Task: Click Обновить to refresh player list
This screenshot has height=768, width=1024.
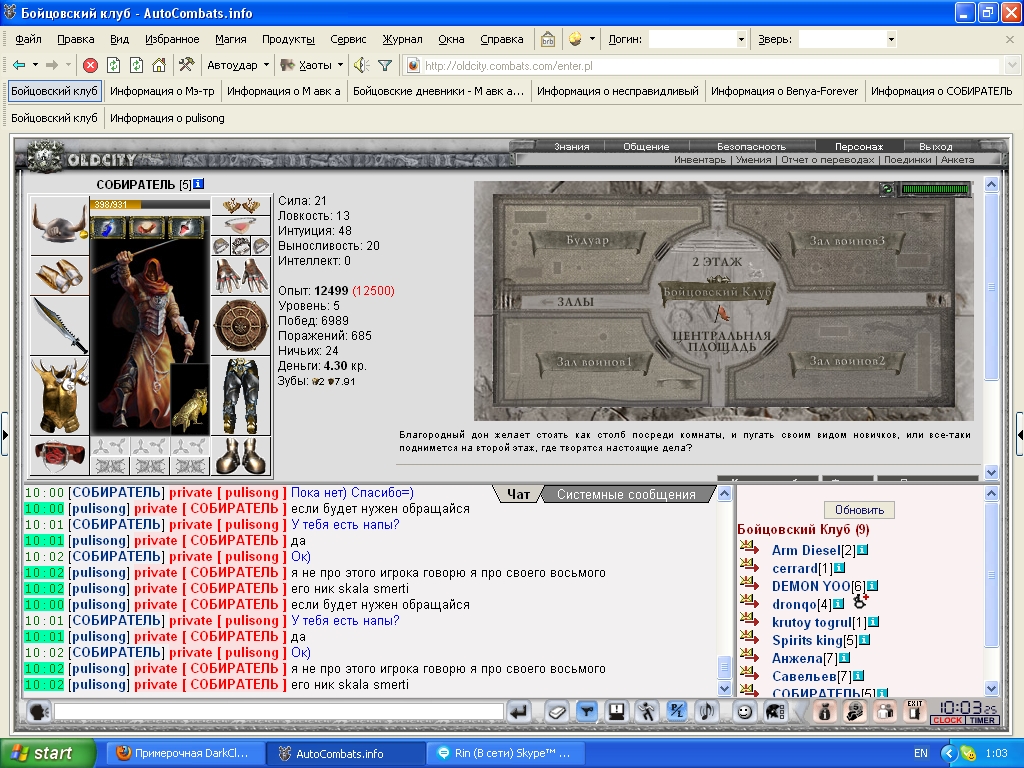Action: point(859,509)
